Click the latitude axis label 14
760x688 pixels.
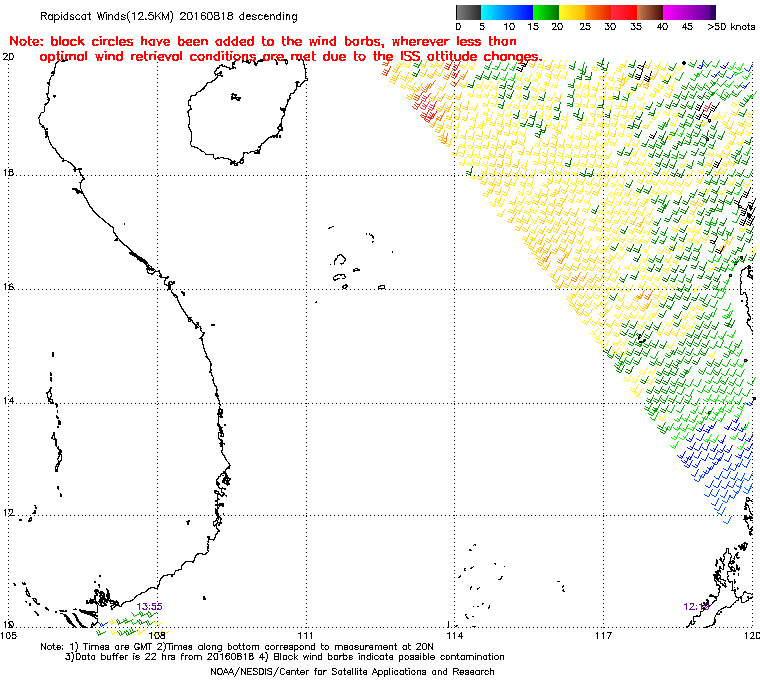[x=8, y=400]
